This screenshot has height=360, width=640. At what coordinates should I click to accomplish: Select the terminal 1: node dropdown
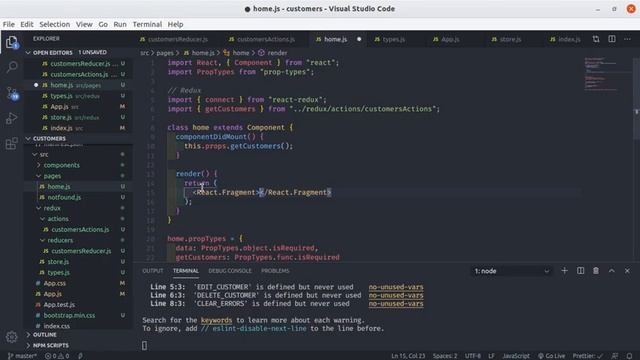pos(511,271)
